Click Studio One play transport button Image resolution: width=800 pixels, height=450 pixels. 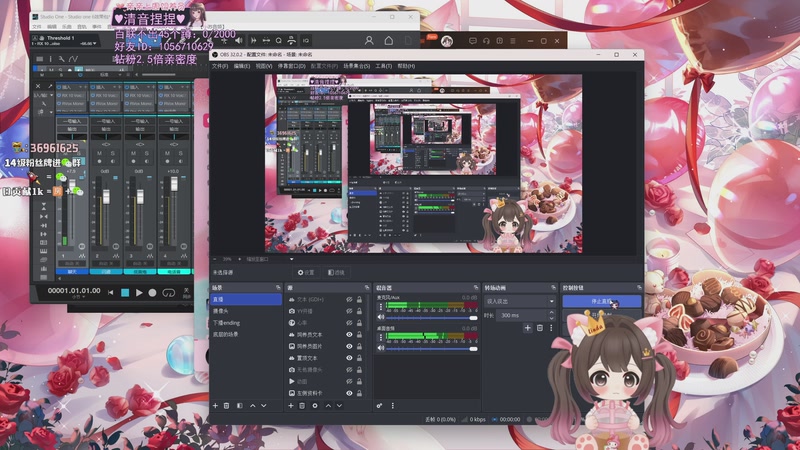(139, 293)
